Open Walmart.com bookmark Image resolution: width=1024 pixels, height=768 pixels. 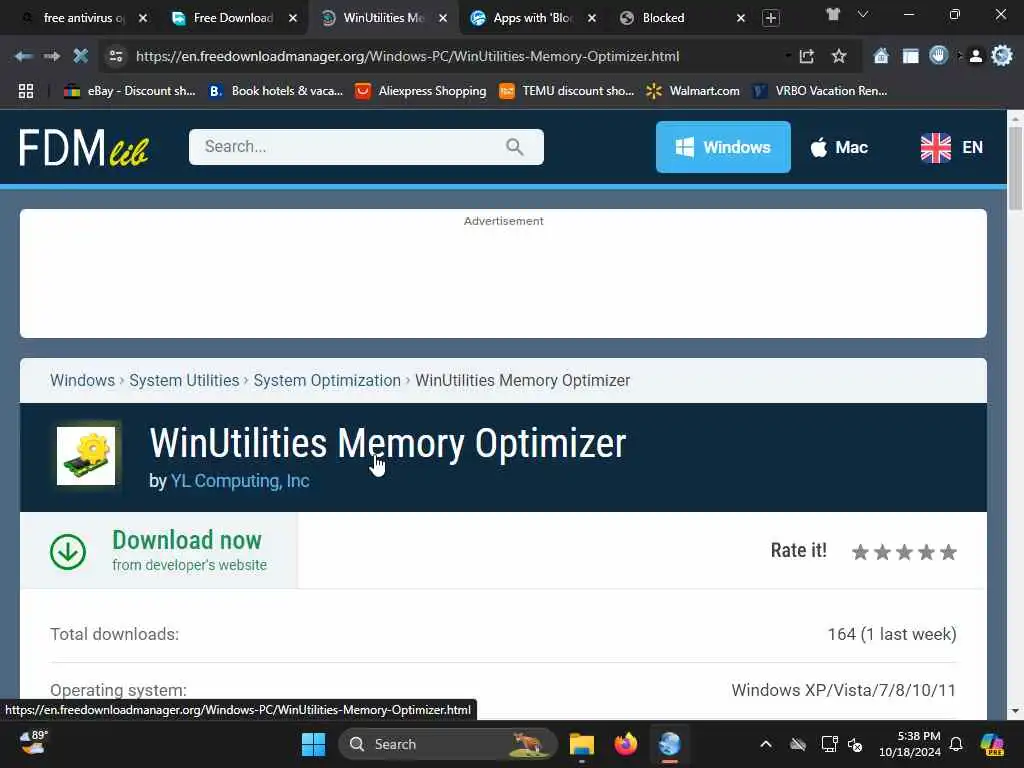[x=692, y=91]
